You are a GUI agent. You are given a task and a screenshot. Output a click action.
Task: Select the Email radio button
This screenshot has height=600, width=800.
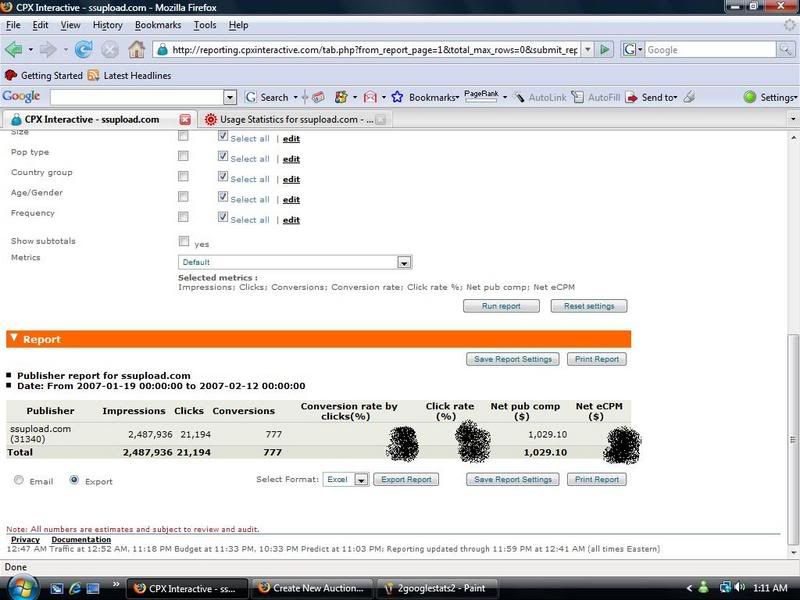[19, 480]
